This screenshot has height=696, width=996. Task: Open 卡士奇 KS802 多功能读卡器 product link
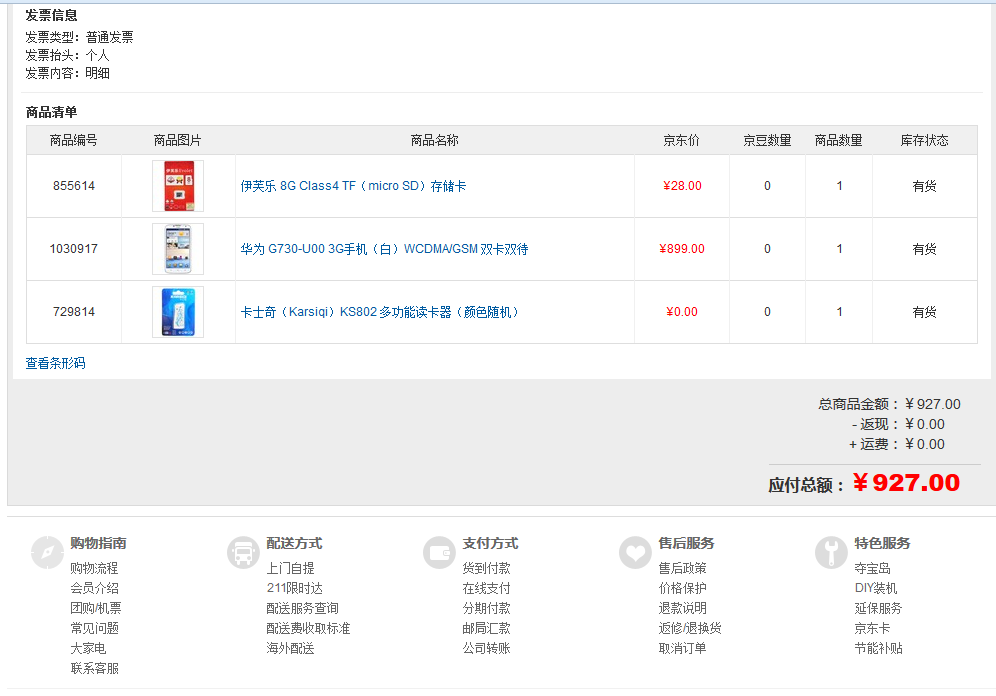tap(380, 312)
